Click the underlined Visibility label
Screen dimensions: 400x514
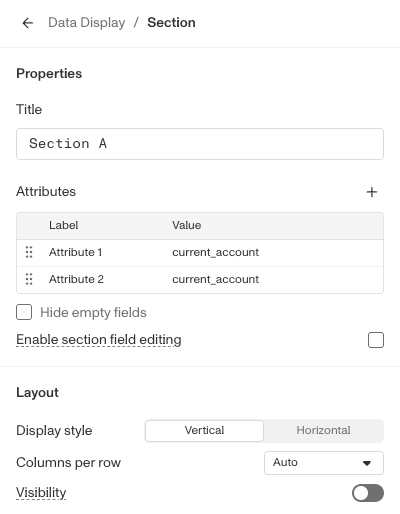pyautogui.click(x=41, y=492)
